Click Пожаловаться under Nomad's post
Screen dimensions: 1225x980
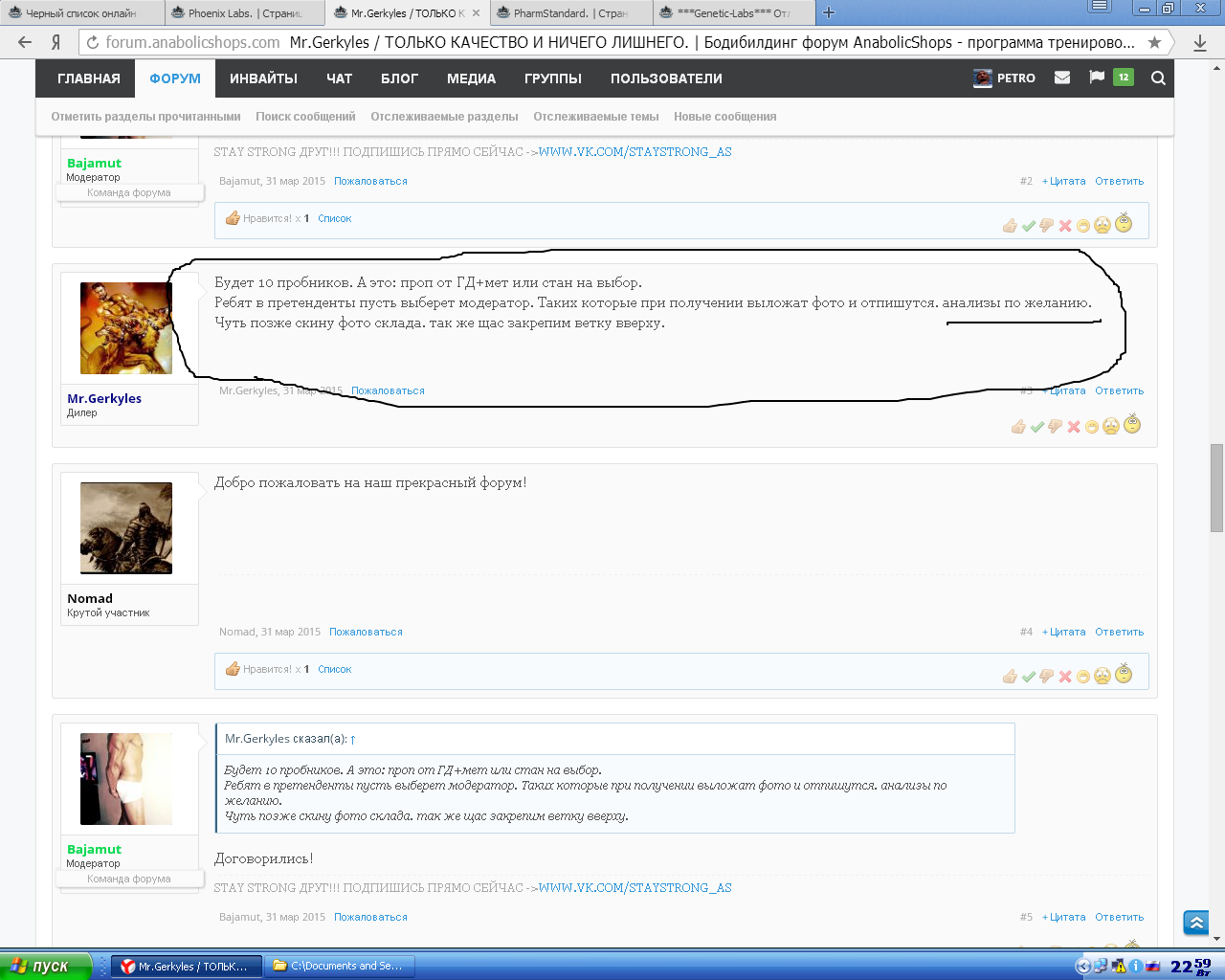[x=366, y=632]
